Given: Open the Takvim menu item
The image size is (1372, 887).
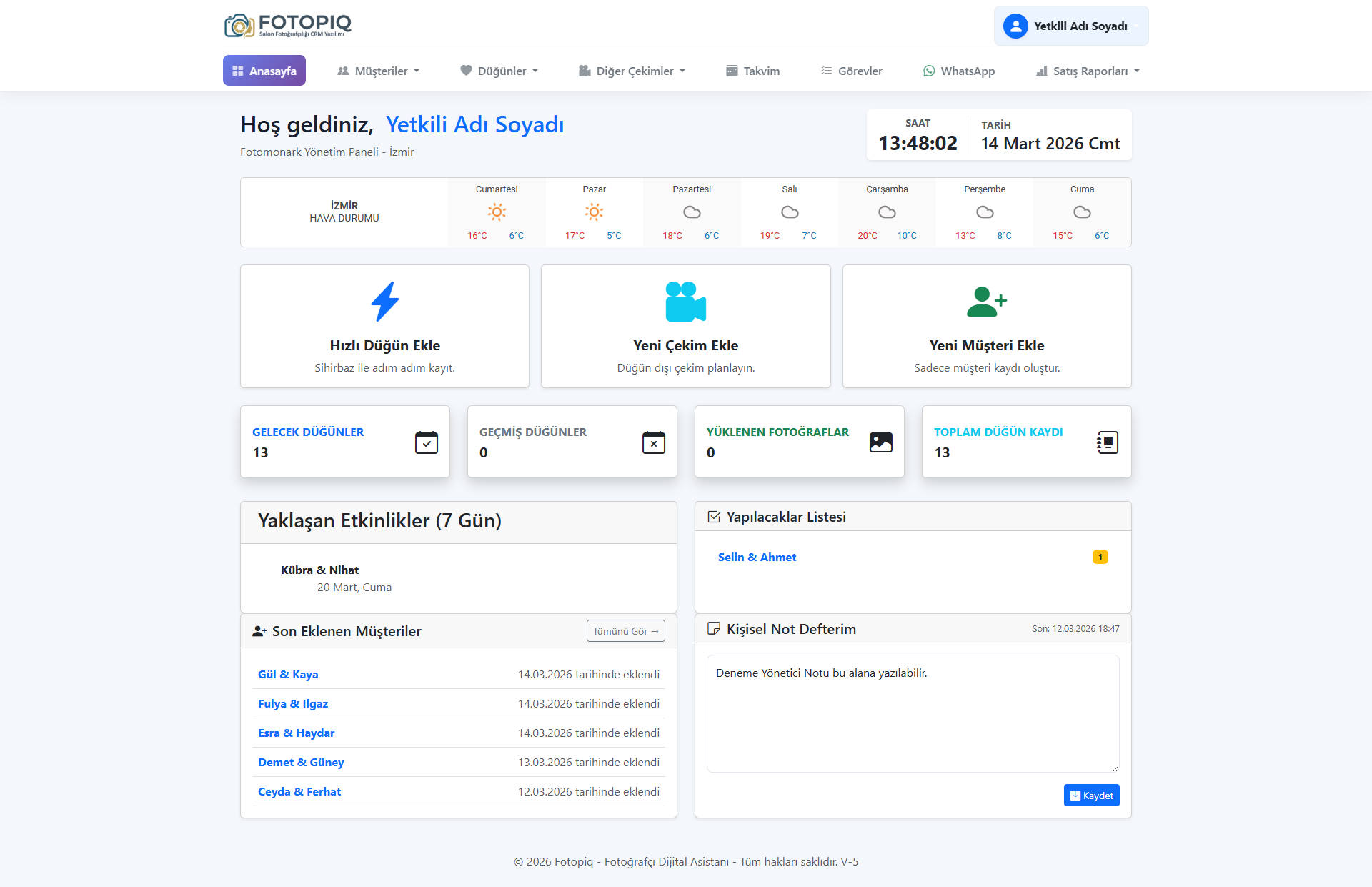Looking at the screenshot, I should [752, 71].
